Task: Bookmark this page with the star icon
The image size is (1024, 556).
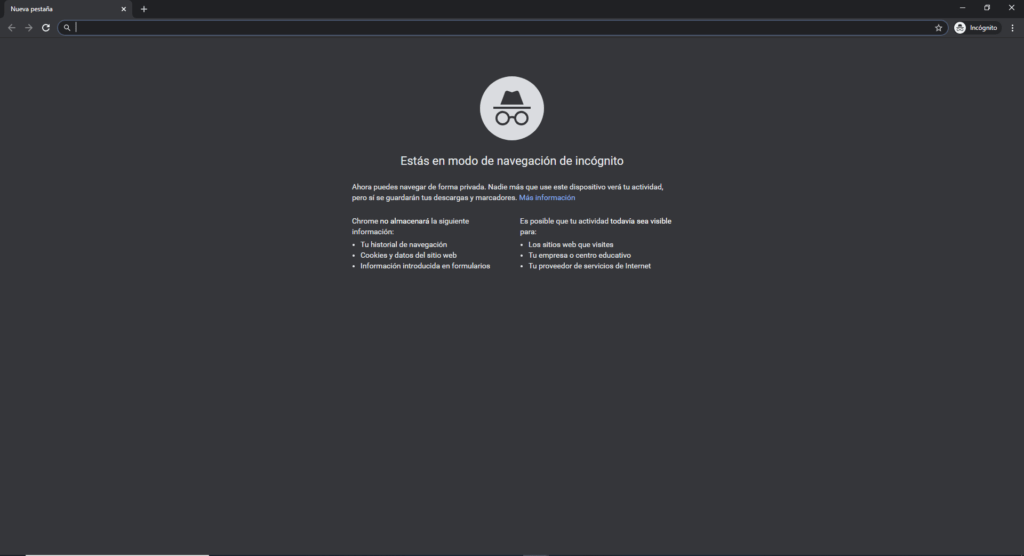Action: click(x=938, y=27)
